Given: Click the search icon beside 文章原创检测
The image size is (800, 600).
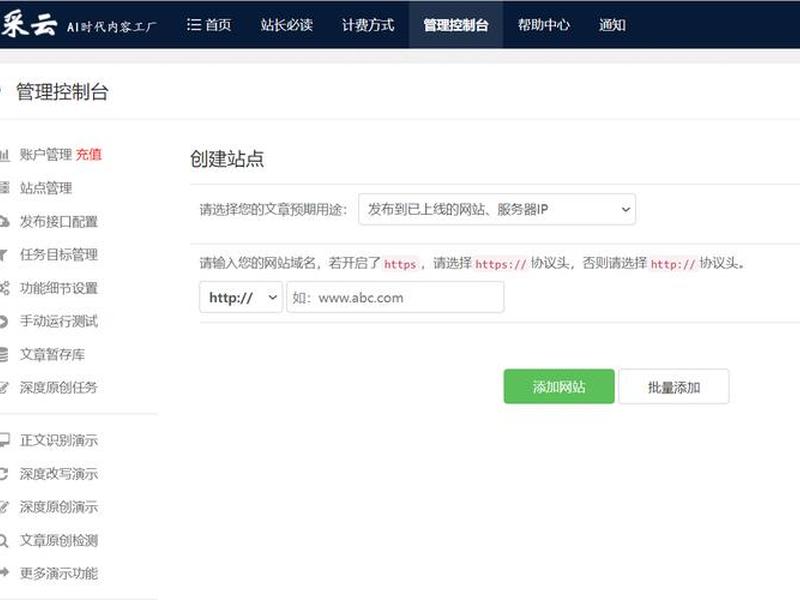Looking at the screenshot, I should tap(4, 540).
